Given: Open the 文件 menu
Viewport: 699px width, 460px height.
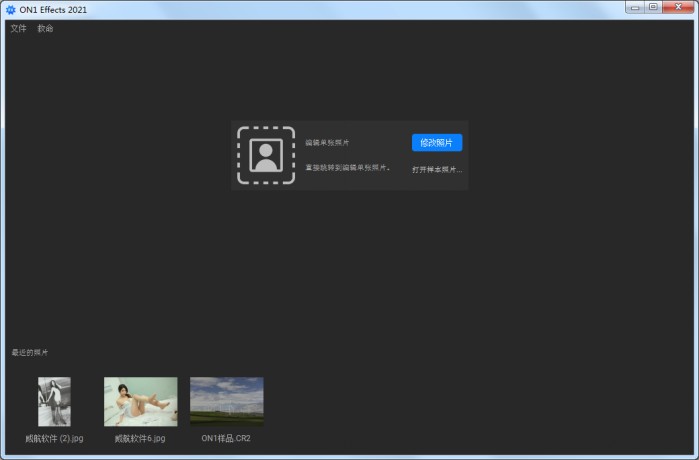Looking at the screenshot, I should [x=18, y=29].
